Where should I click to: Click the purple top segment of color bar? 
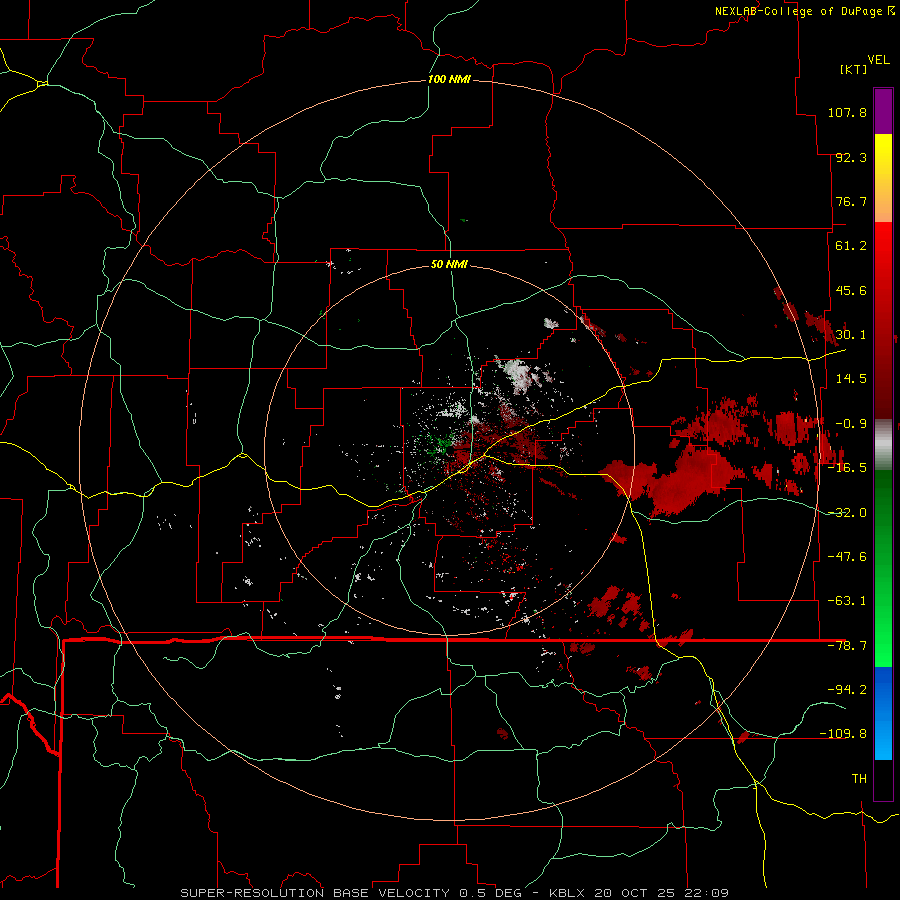[883, 111]
